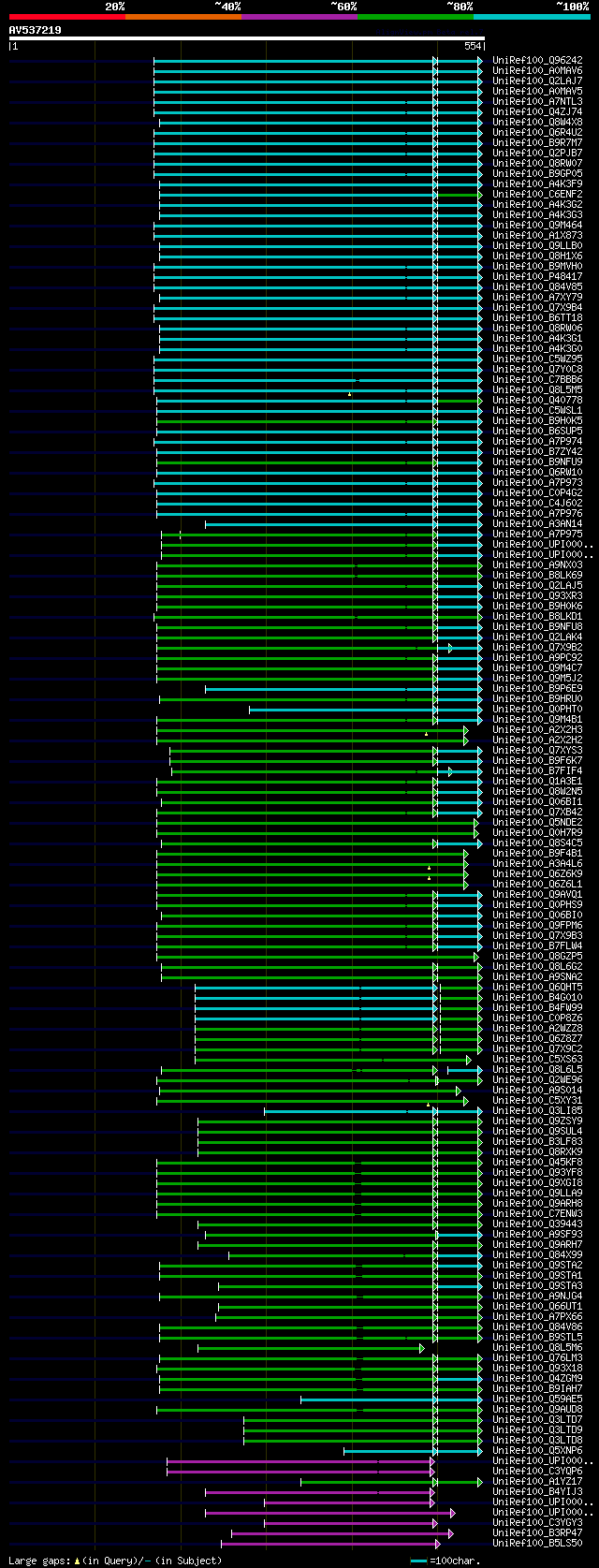Select the UniRef100_C5XS63 label
The width and height of the screenshot is (599, 1568).
click(537, 1060)
